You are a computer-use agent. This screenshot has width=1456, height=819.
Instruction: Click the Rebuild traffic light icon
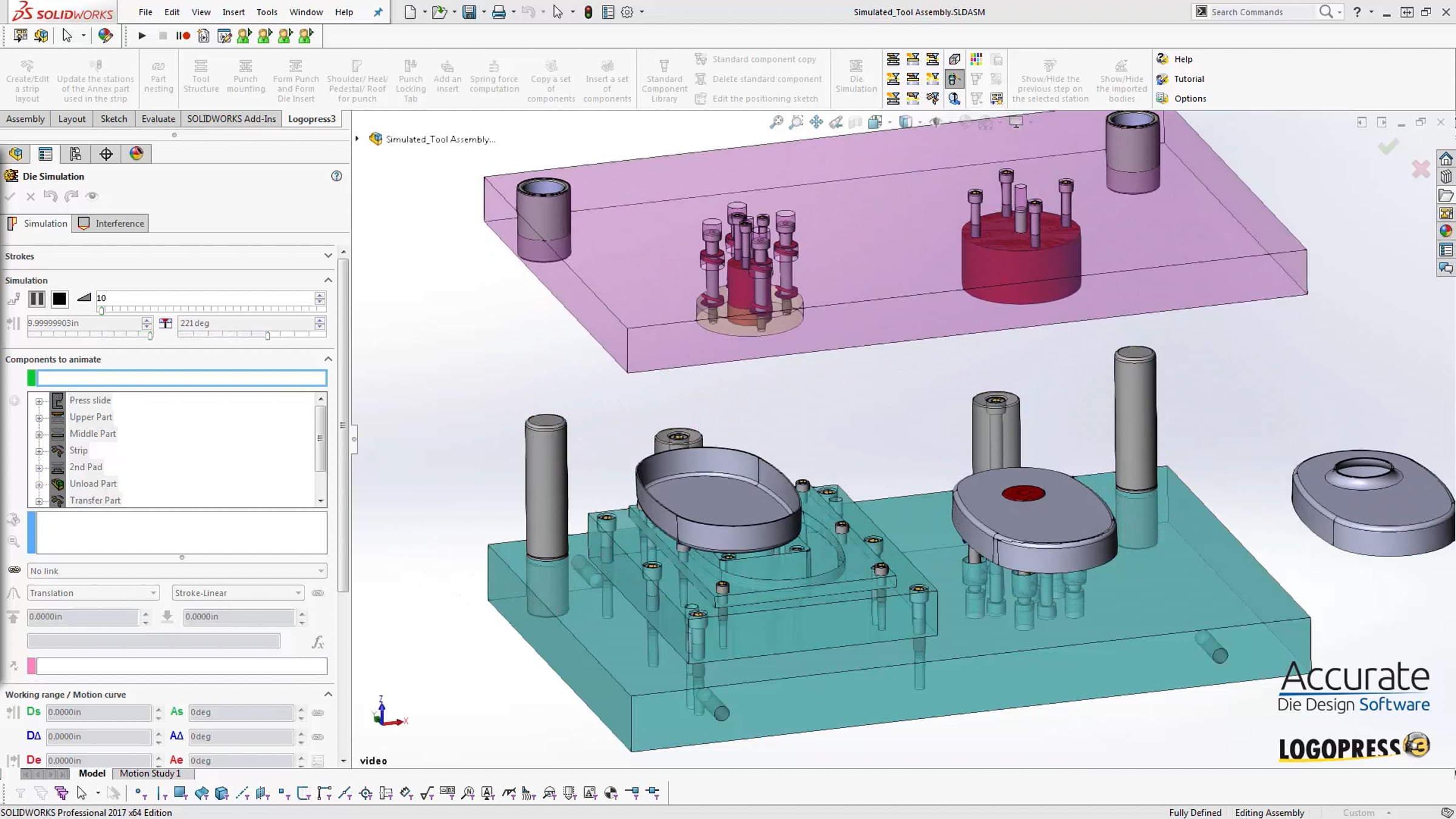coord(588,12)
